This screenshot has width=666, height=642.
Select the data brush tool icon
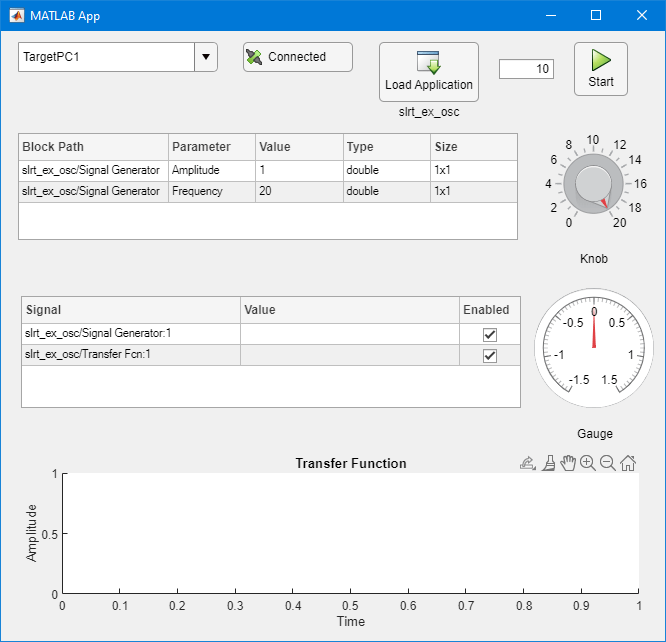pos(548,463)
